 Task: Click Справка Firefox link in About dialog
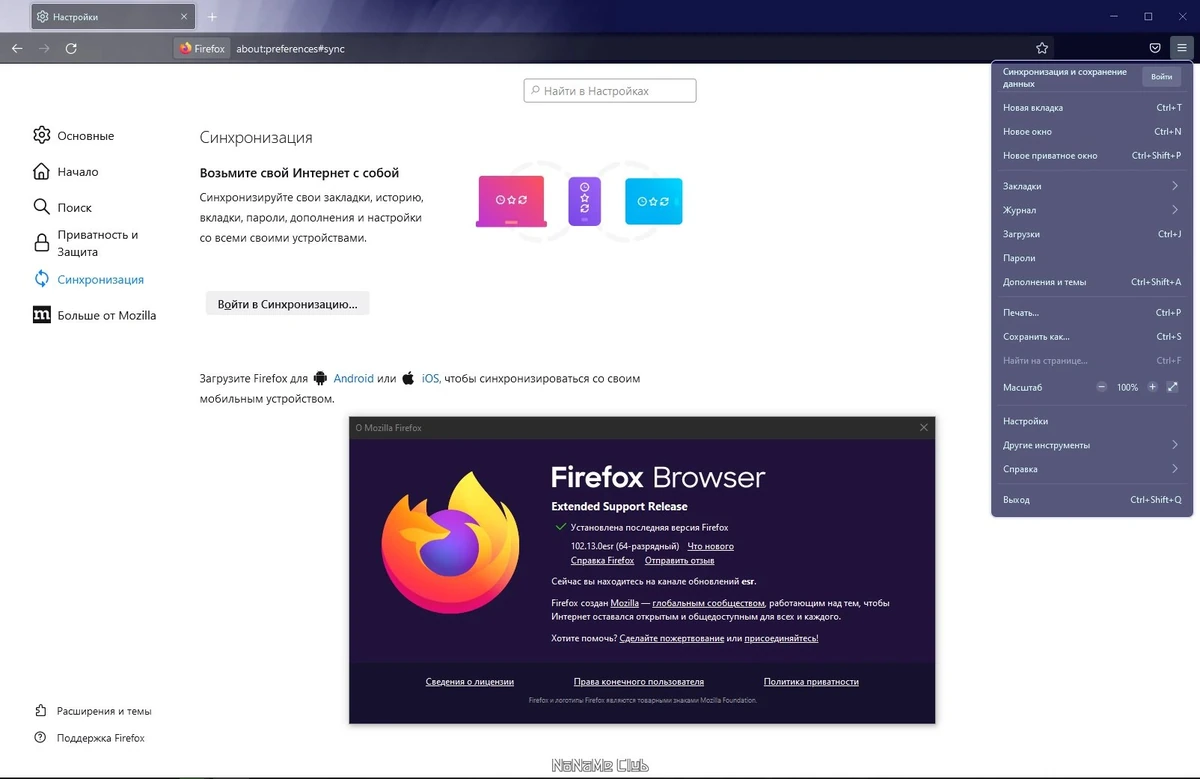602,560
